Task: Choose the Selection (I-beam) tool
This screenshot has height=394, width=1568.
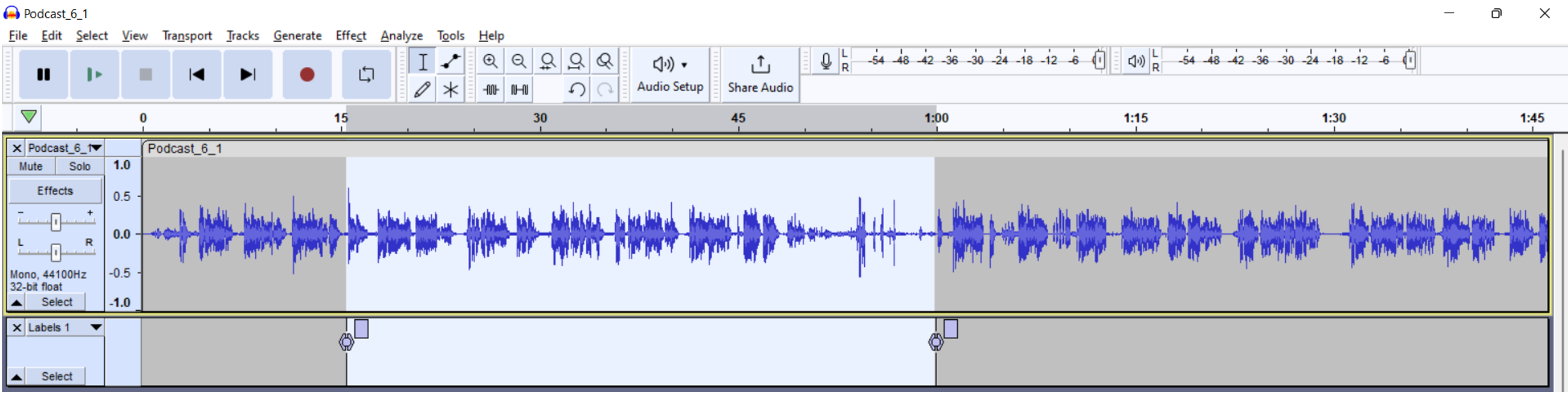Action: 422,61
